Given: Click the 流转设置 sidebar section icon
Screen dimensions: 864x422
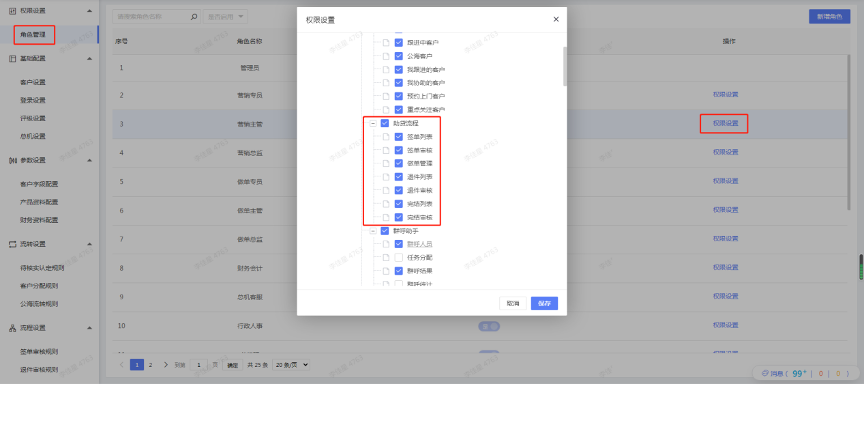Looking at the screenshot, I should [13, 244].
